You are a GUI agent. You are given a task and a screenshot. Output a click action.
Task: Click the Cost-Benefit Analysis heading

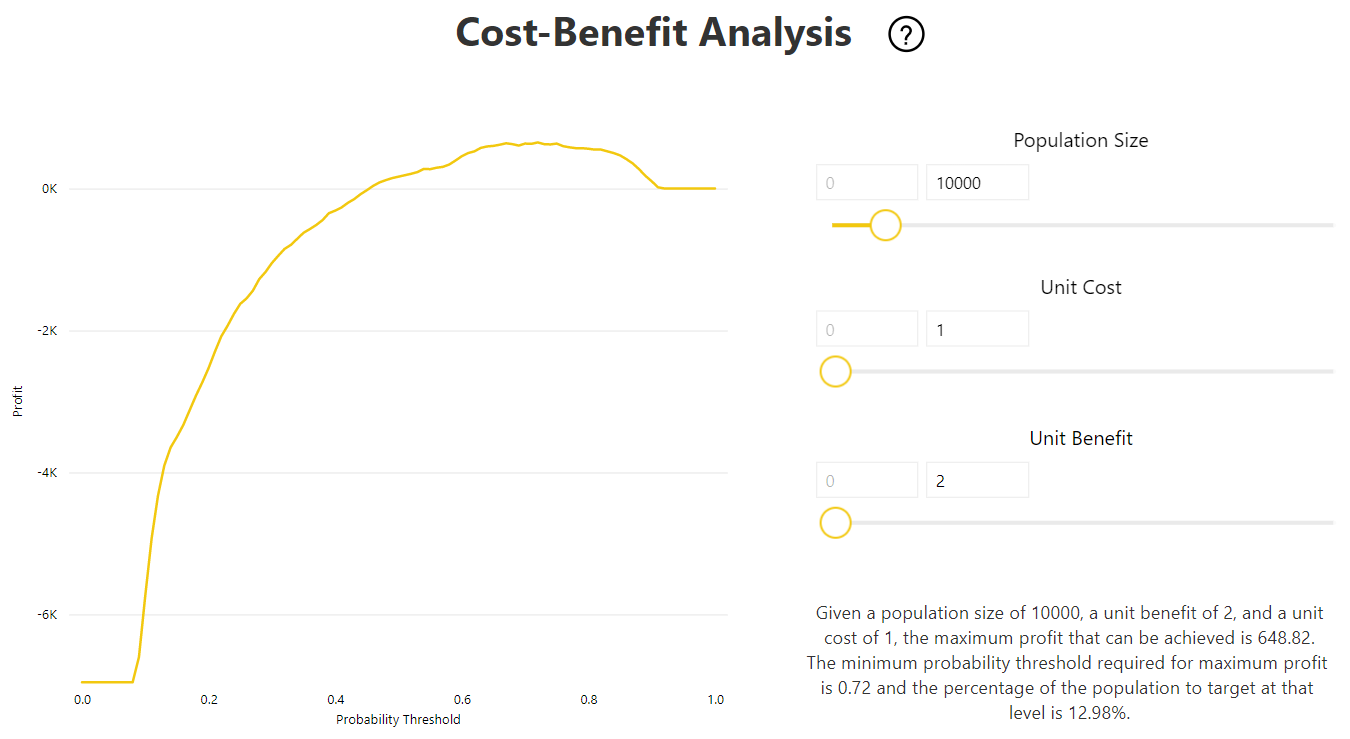pyautogui.click(x=653, y=33)
